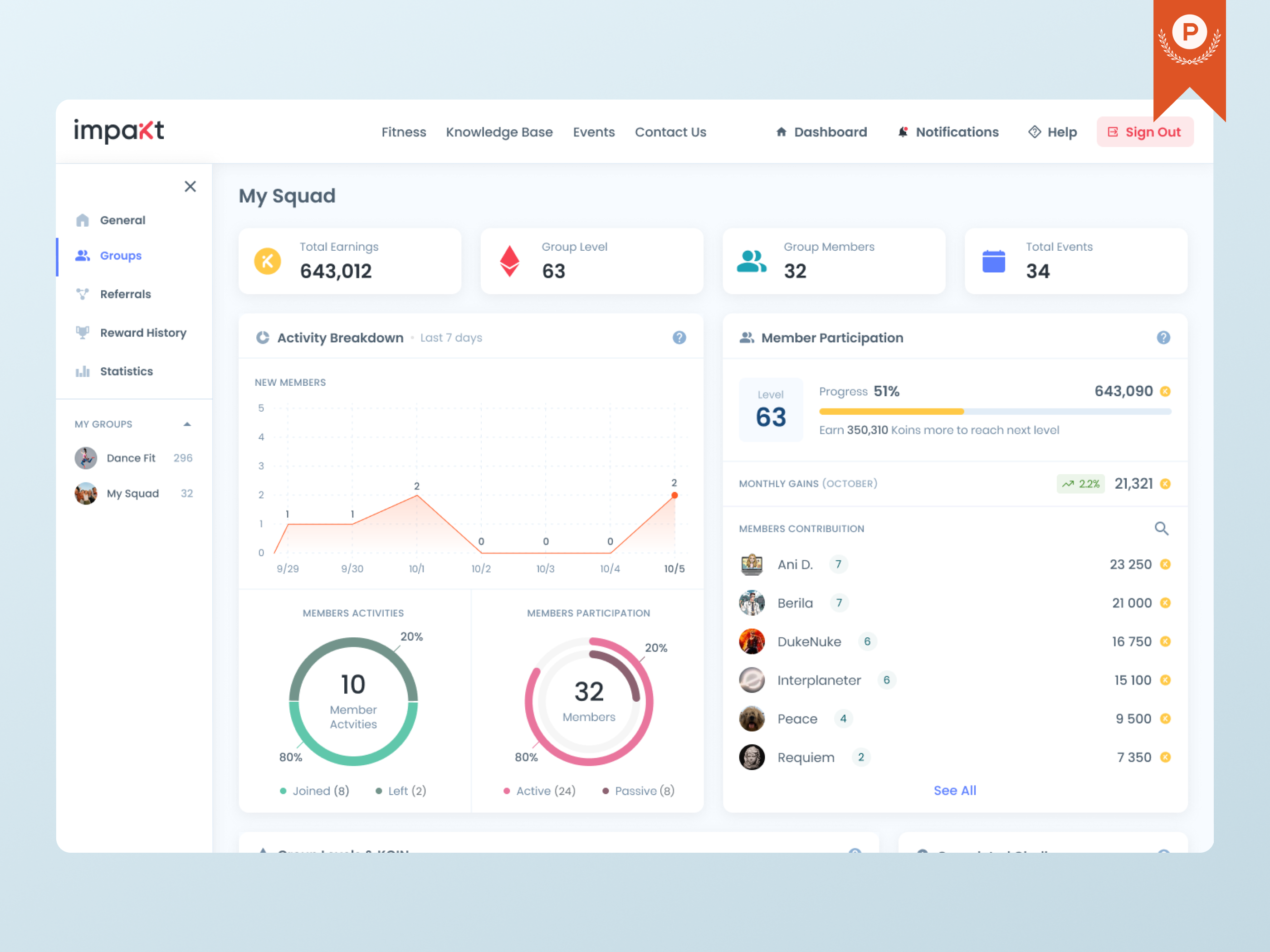Click the search icon in Members Contribution
This screenshot has height=952, width=1270.
tap(1162, 529)
